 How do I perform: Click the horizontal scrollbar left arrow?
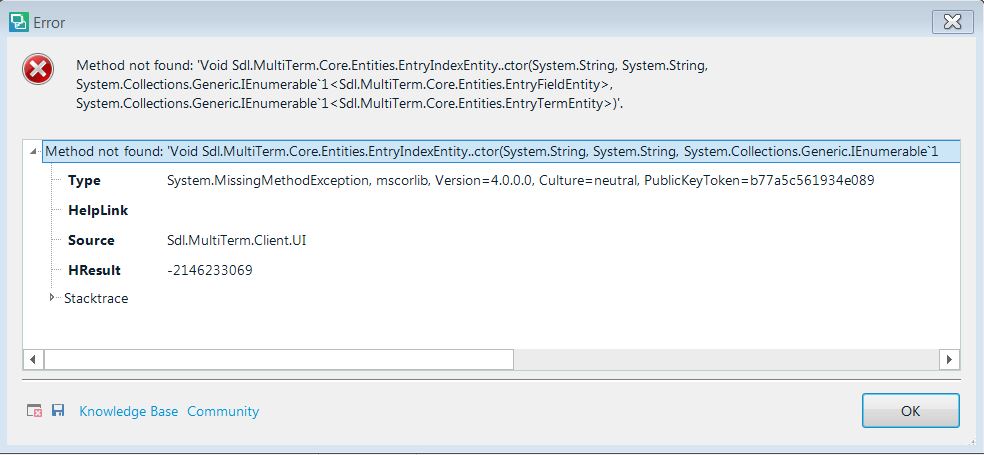[33, 360]
